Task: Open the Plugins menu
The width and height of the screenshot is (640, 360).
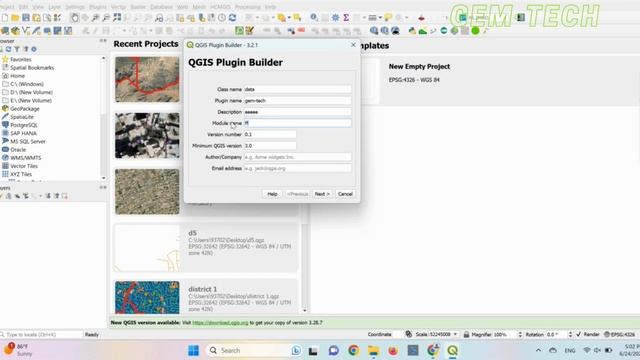Action: (x=98, y=7)
